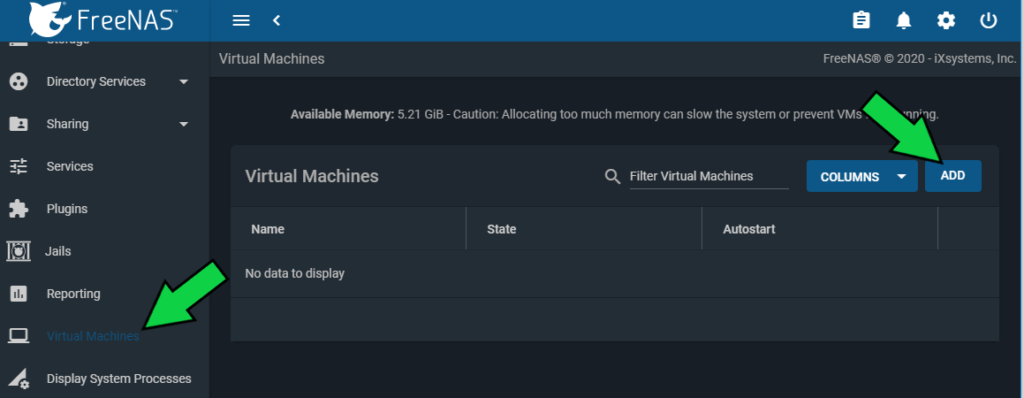Expand the Directory Services submenu
This screenshot has height=398, width=1024.
click(x=184, y=82)
